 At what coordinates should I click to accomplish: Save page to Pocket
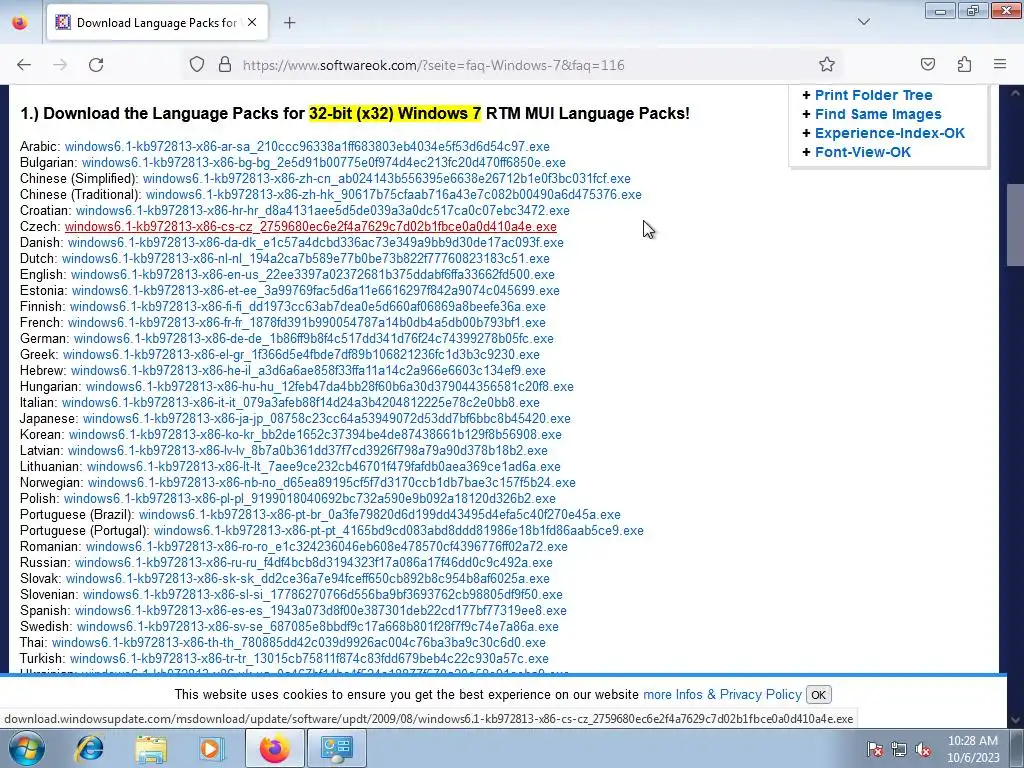927,65
